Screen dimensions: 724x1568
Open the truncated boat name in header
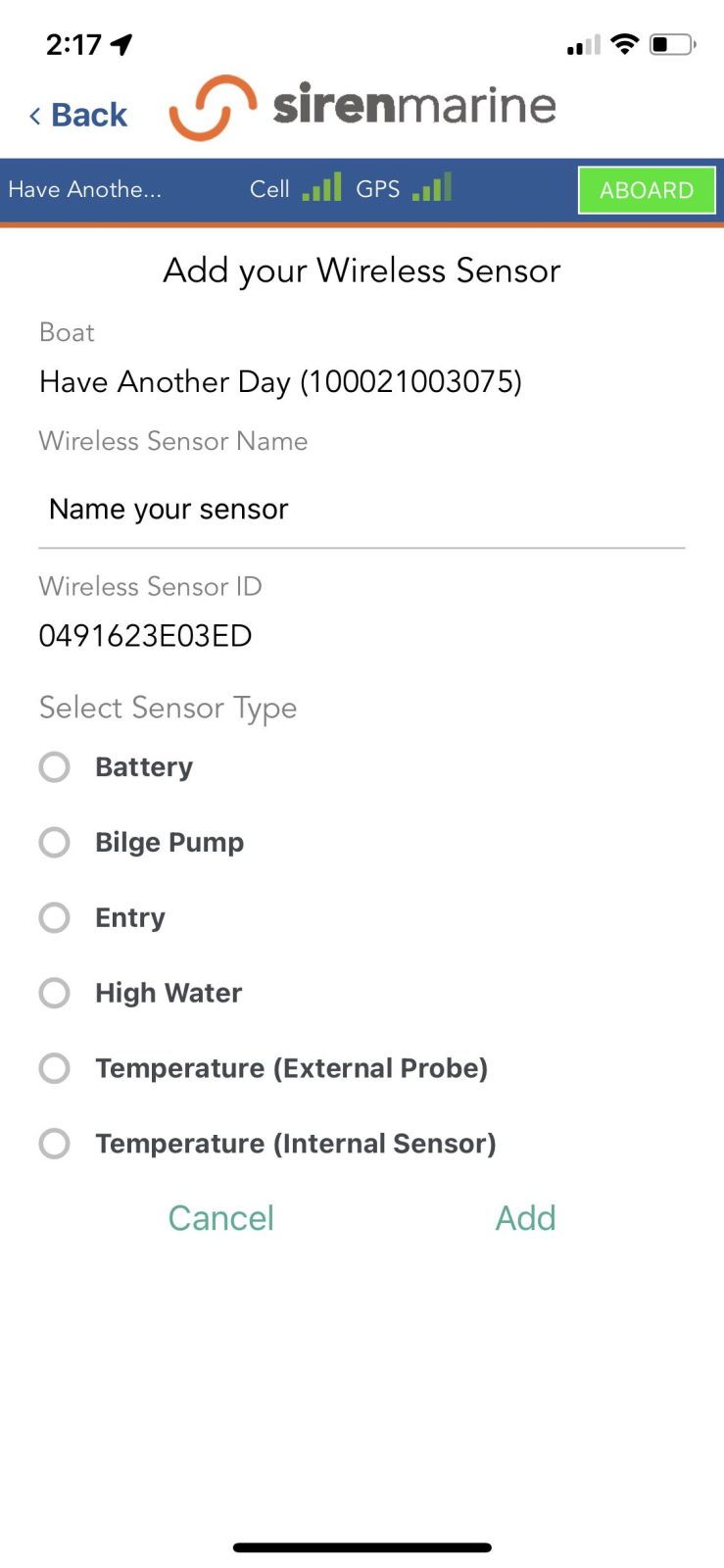85,189
